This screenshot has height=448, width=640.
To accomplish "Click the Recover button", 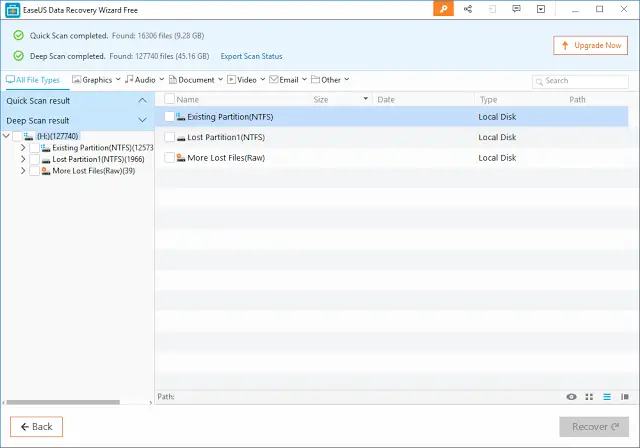I will tap(594, 427).
